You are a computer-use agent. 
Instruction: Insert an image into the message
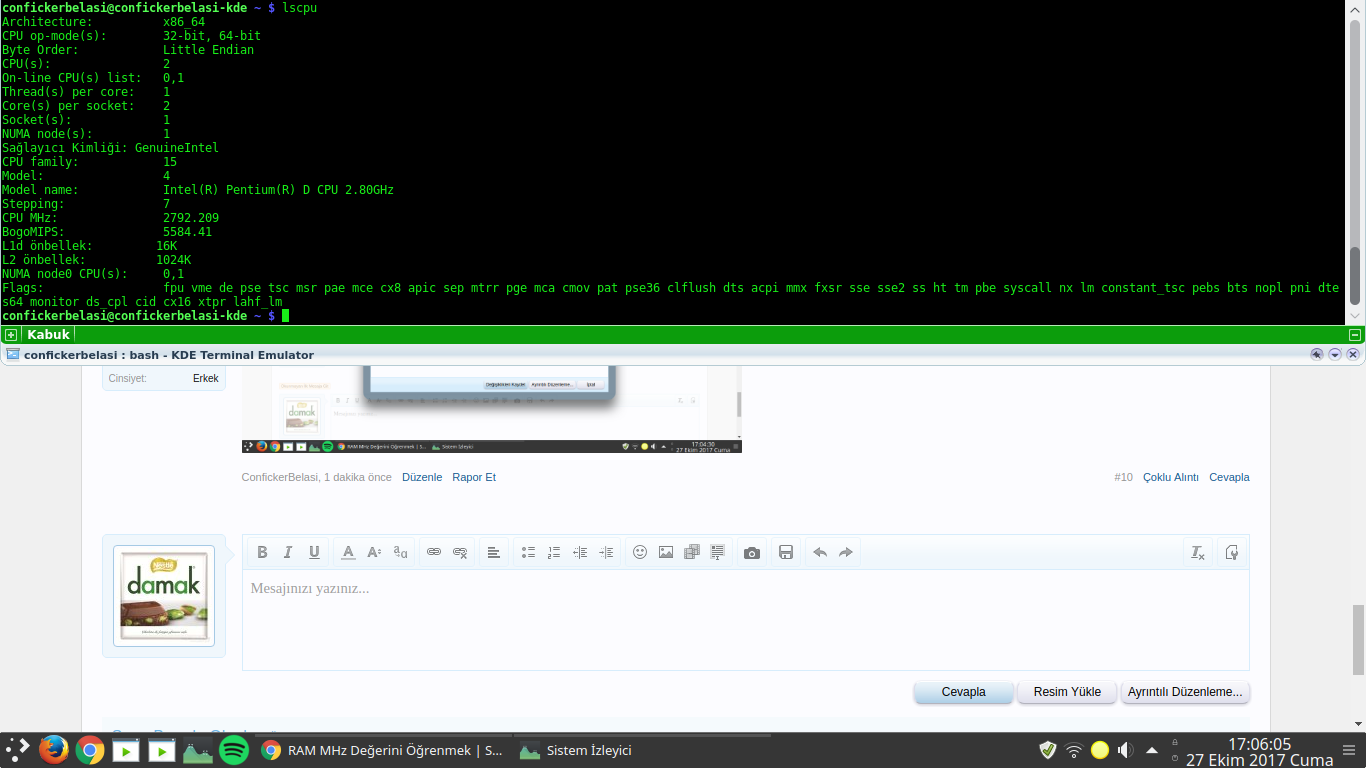tap(666, 552)
